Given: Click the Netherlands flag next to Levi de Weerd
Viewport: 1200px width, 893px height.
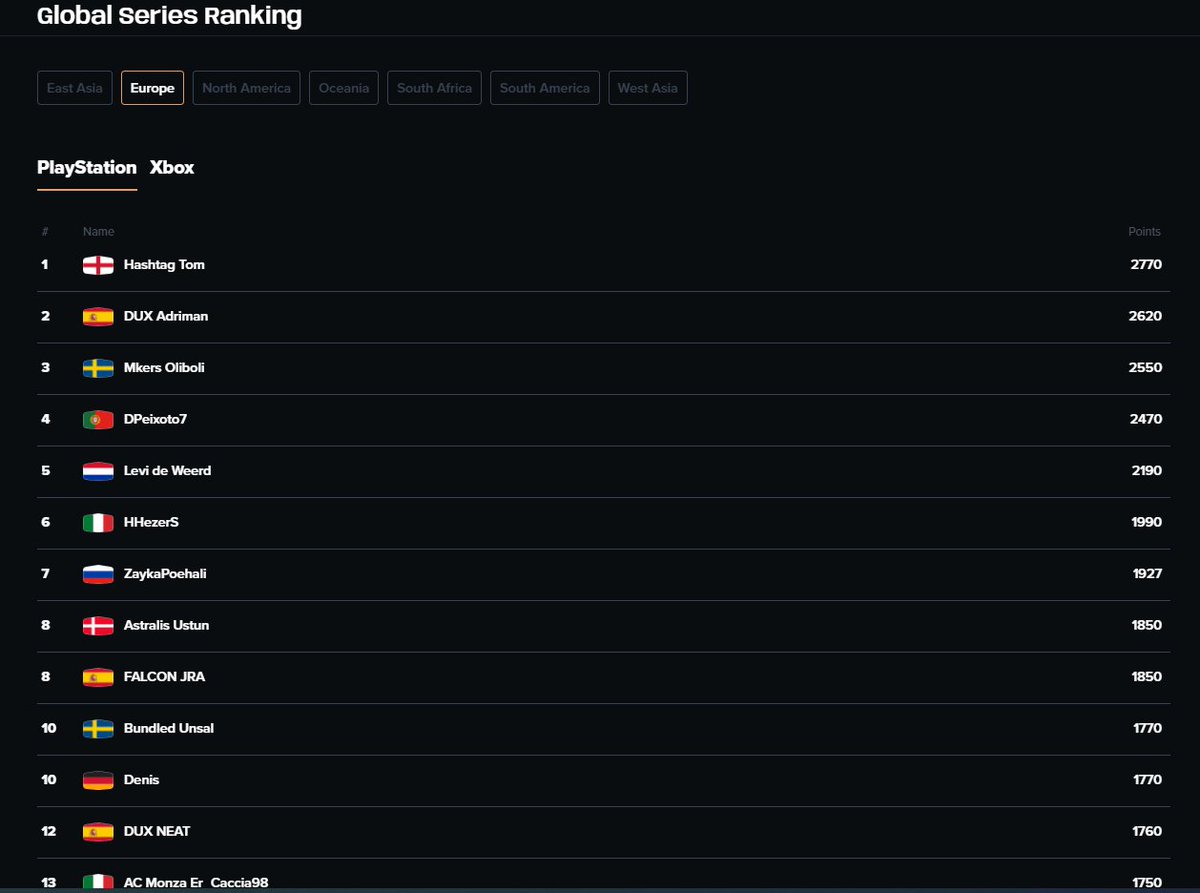Looking at the screenshot, I should (98, 471).
